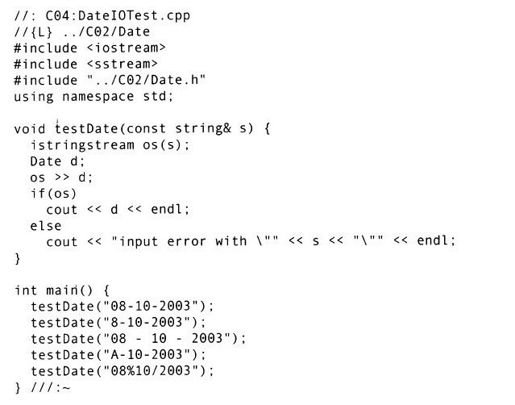Click the istringstream os(s) statement

(x=110, y=145)
